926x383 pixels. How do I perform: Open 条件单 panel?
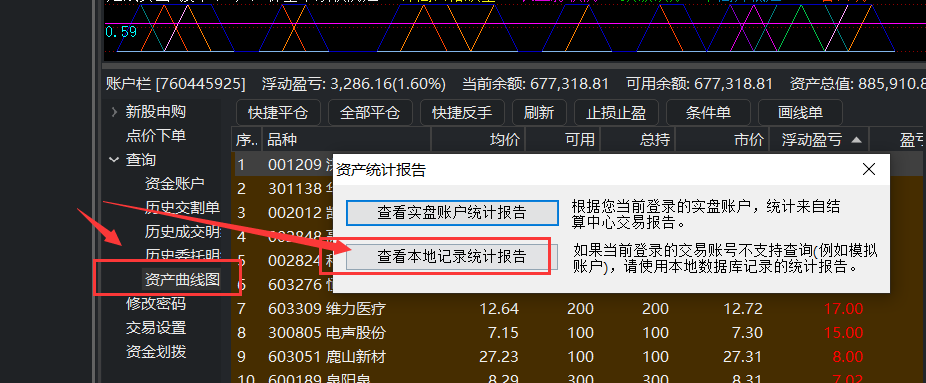(708, 112)
